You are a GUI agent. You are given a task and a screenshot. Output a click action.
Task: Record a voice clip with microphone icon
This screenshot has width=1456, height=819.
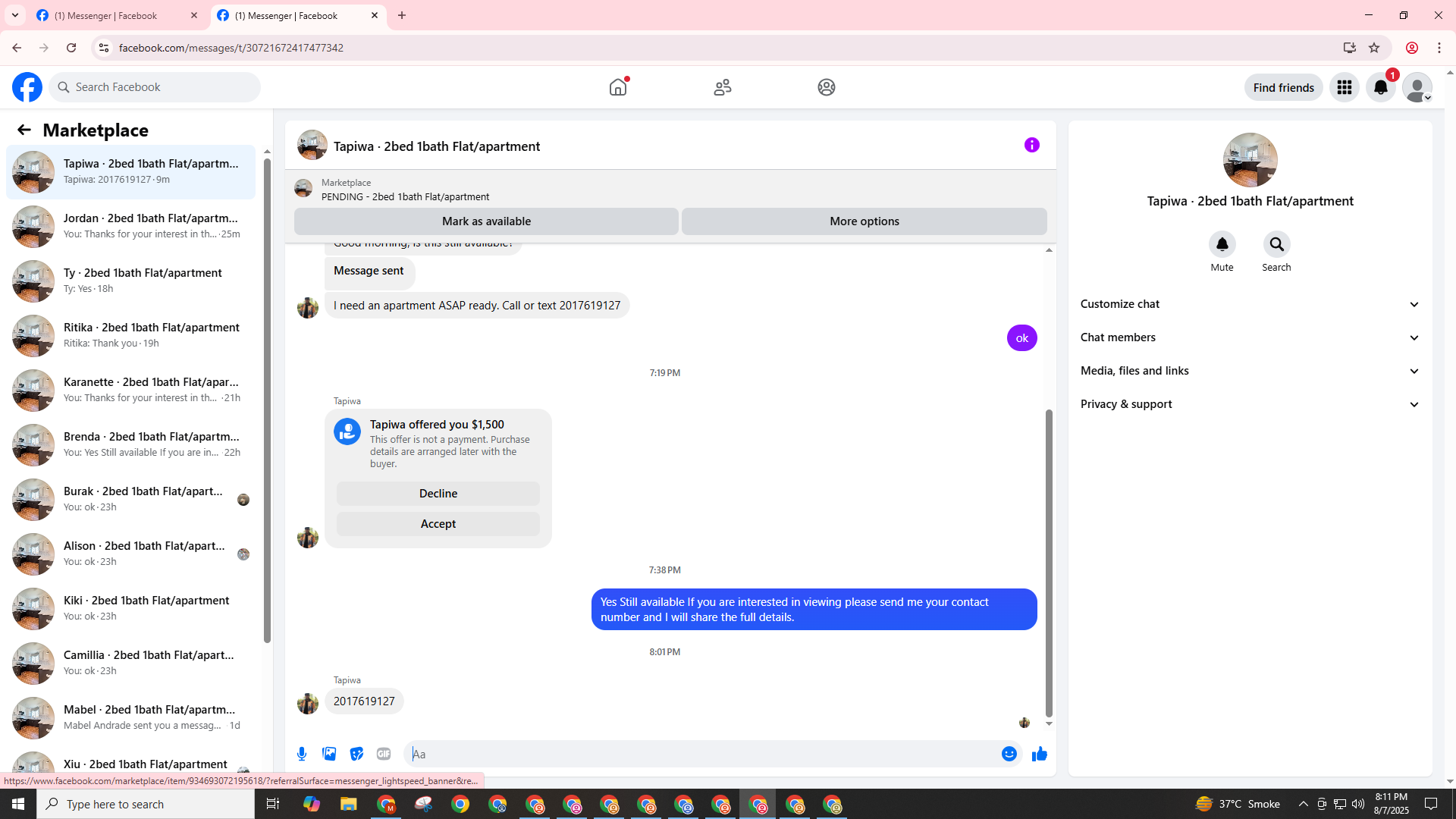point(302,754)
